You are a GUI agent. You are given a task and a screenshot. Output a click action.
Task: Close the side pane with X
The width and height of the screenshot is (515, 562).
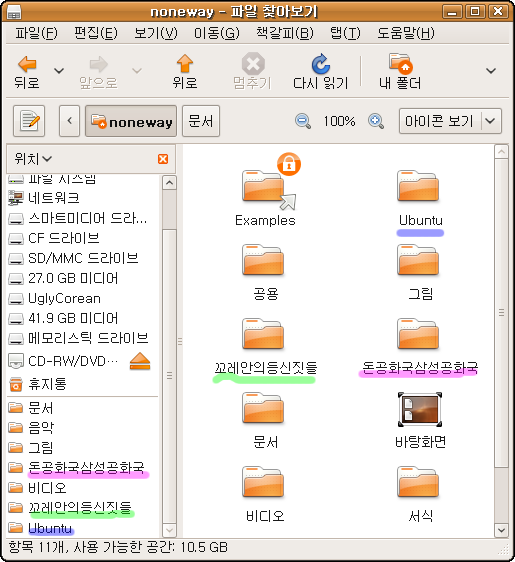click(163, 159)
